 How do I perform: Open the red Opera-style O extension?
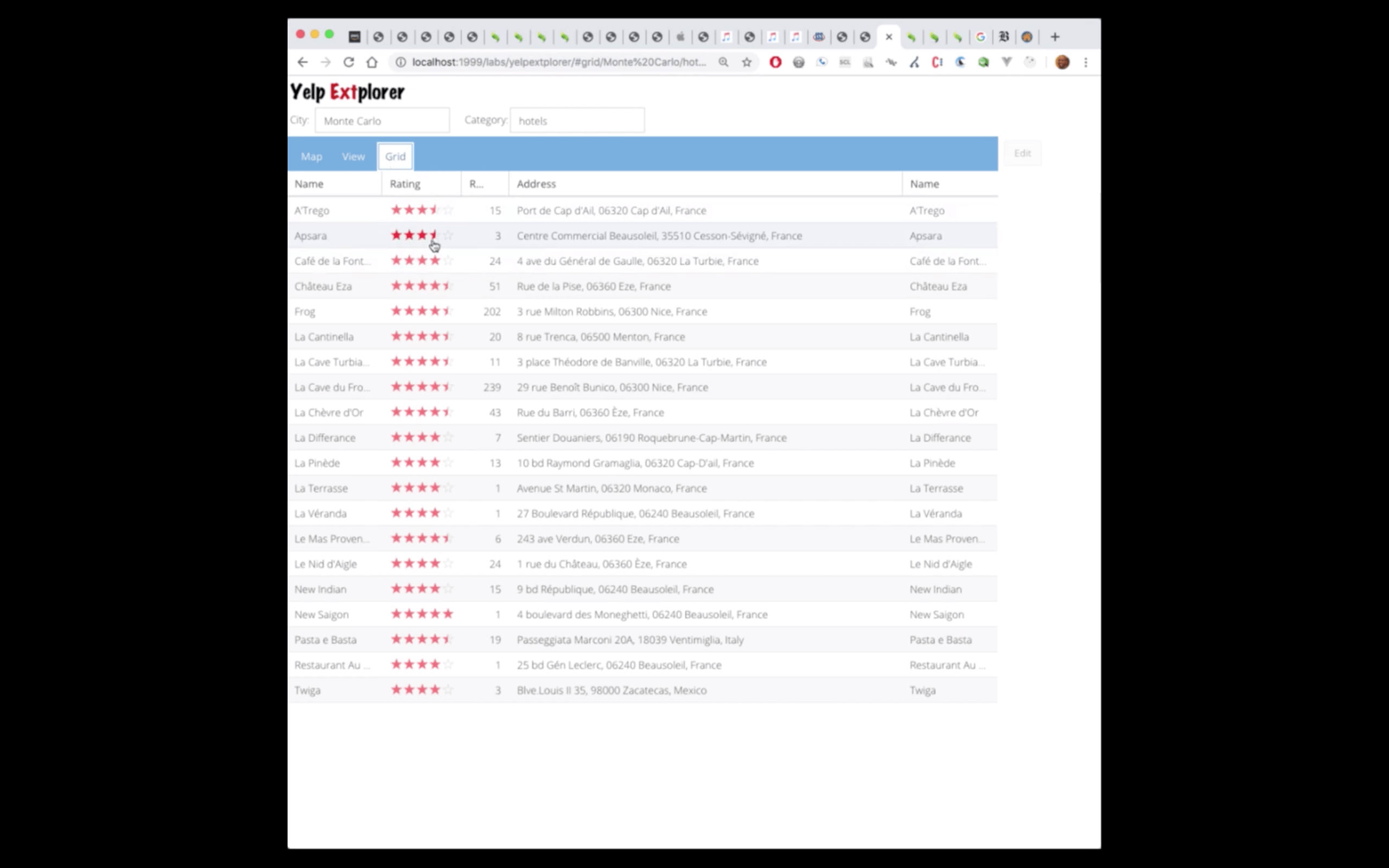(x=775, y=62)
